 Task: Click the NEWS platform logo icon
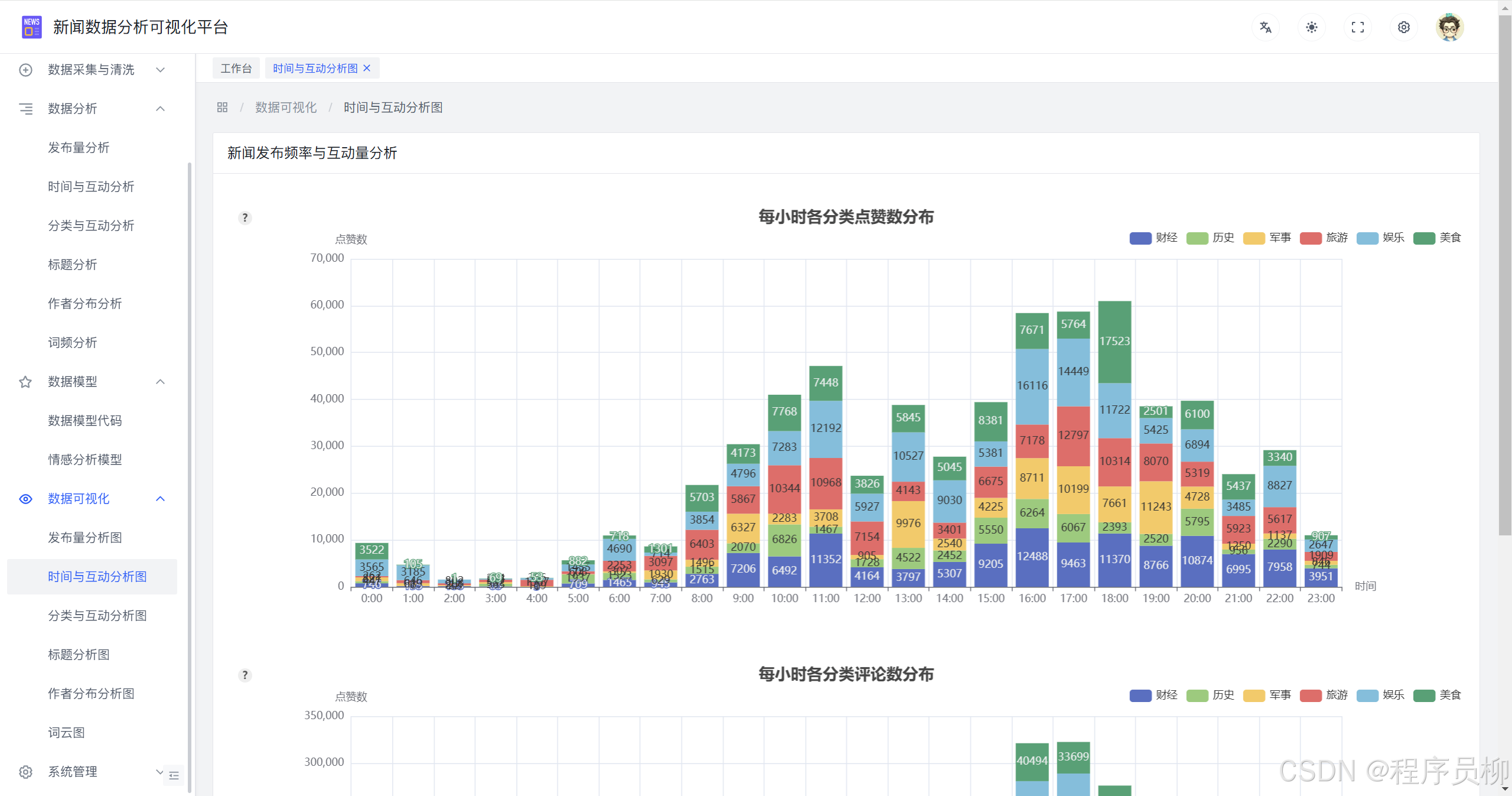[x=31, y=27]
